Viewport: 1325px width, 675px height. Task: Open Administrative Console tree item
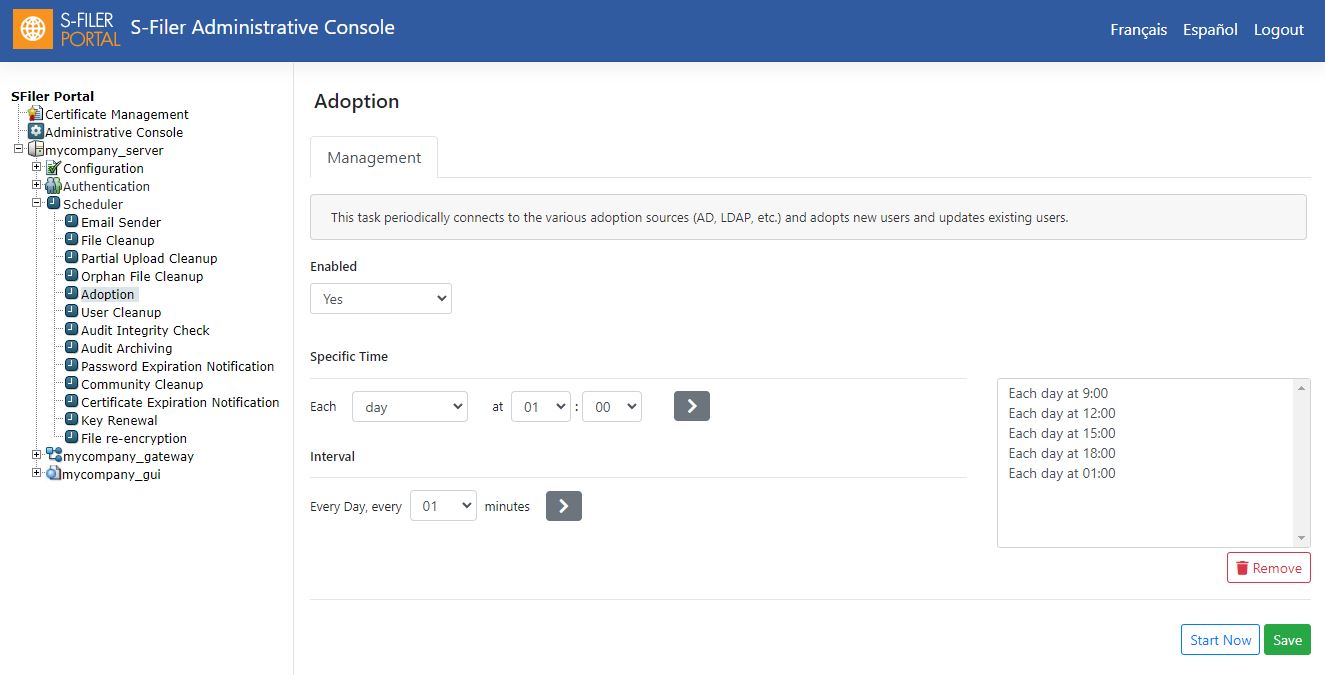coord(114,132)
